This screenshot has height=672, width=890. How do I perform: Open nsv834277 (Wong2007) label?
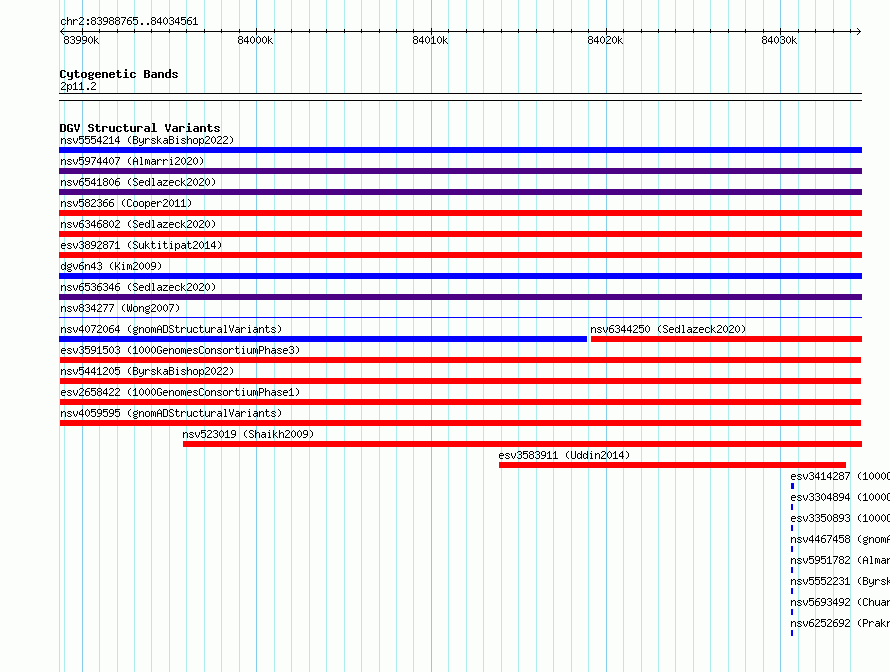point(120,308)
